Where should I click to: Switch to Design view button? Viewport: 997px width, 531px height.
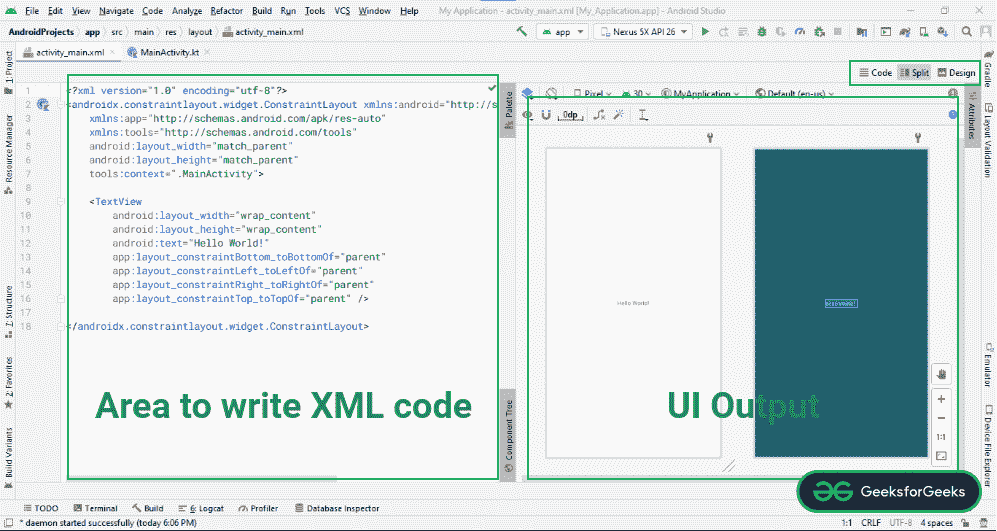pyautogui.click(x=956, y=73)
